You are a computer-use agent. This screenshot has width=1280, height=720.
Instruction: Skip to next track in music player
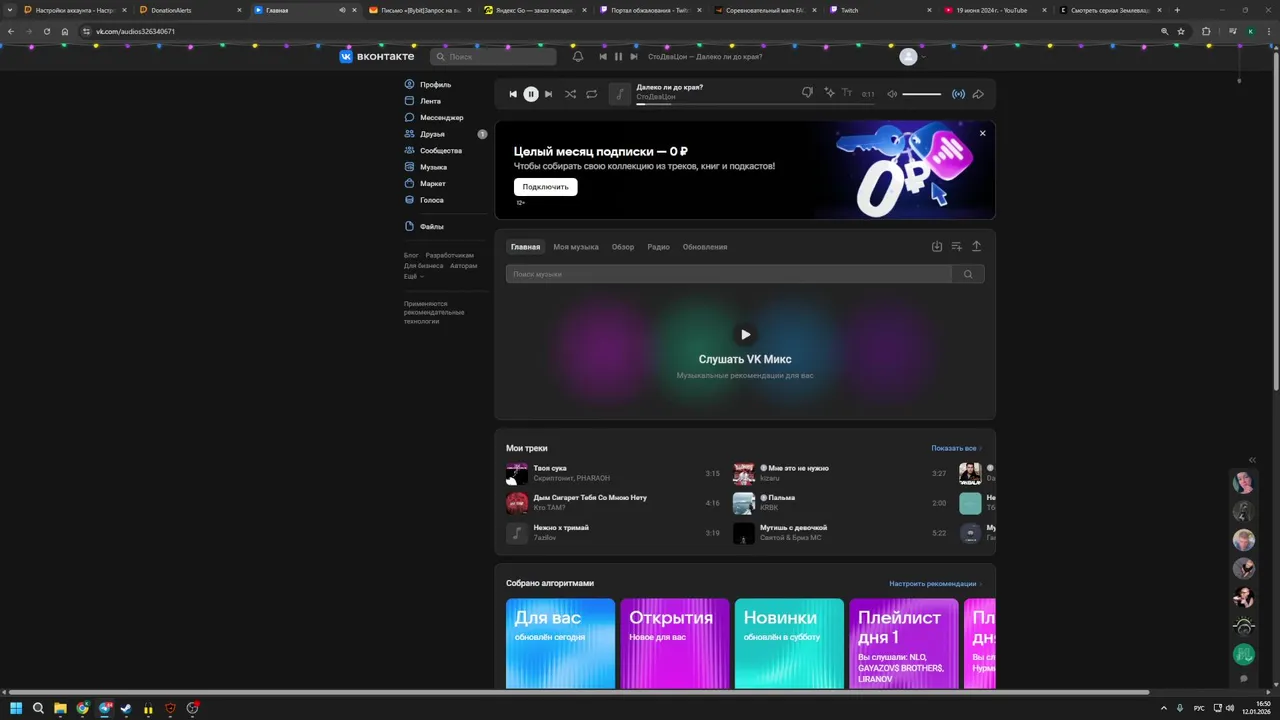point(548,94)
